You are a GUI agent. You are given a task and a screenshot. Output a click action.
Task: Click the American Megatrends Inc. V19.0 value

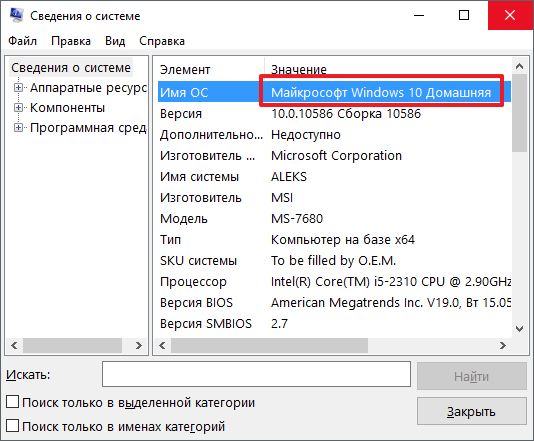point(391,303)
